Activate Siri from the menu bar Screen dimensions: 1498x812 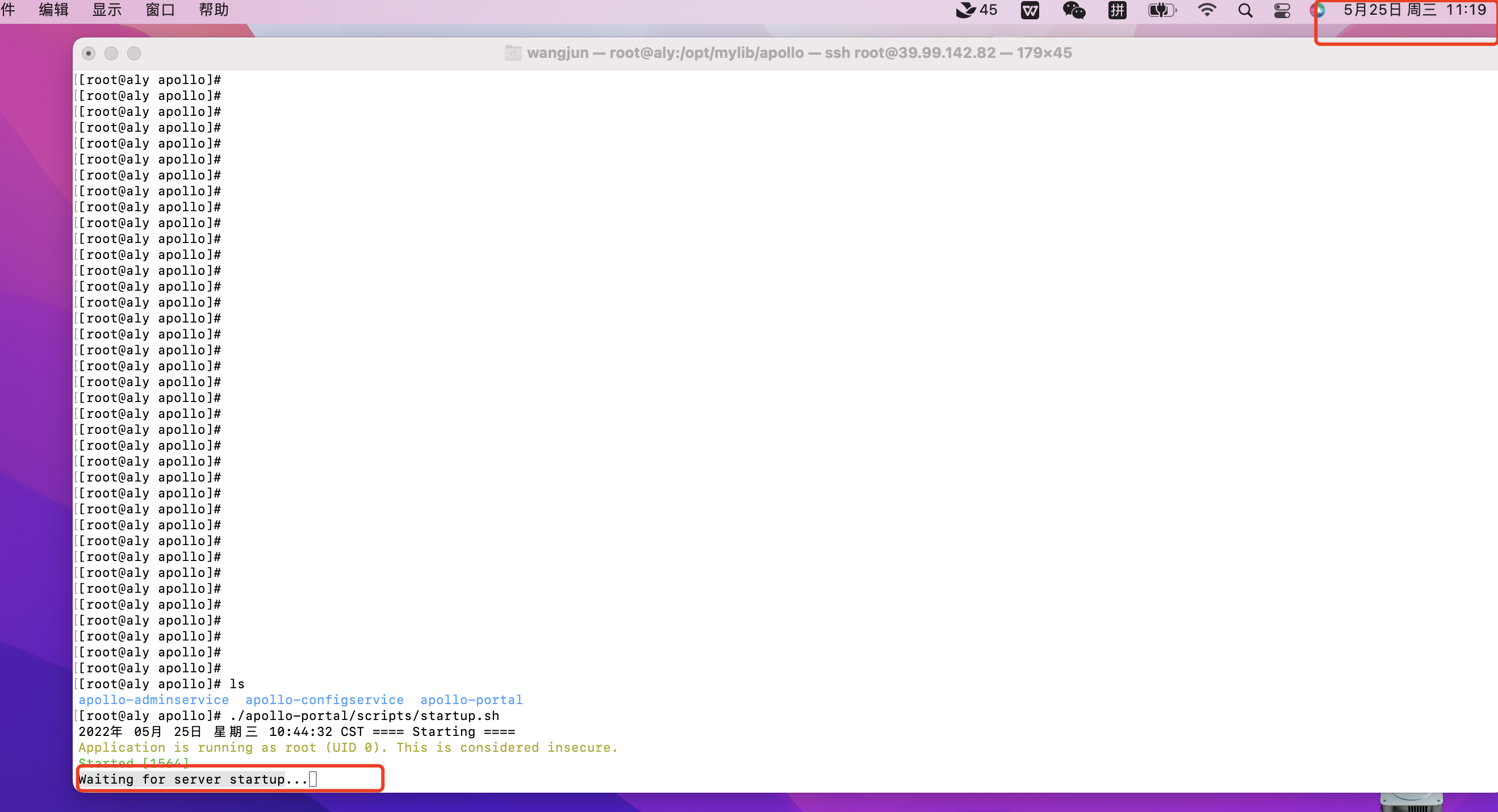tap(1318, 10)
